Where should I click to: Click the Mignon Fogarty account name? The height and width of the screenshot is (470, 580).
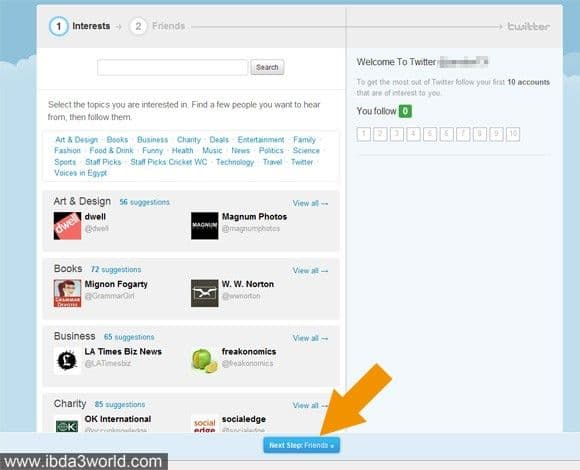pos(116,284)
